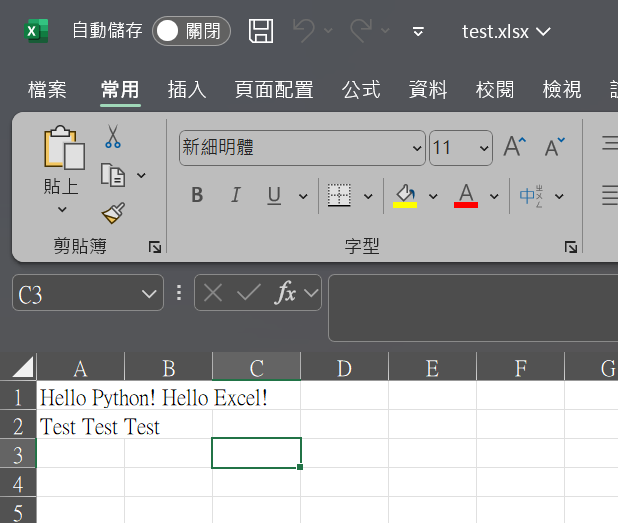618x523 pixels.
Task: Select column A header
Action: click(80, 367)
